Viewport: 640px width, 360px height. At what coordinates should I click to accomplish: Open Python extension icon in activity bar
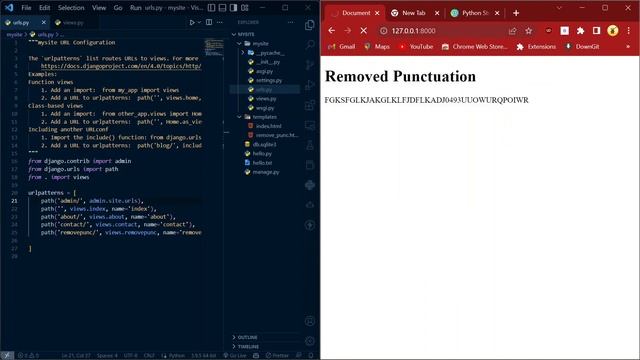pyautogui.click(x=310, y=185)
